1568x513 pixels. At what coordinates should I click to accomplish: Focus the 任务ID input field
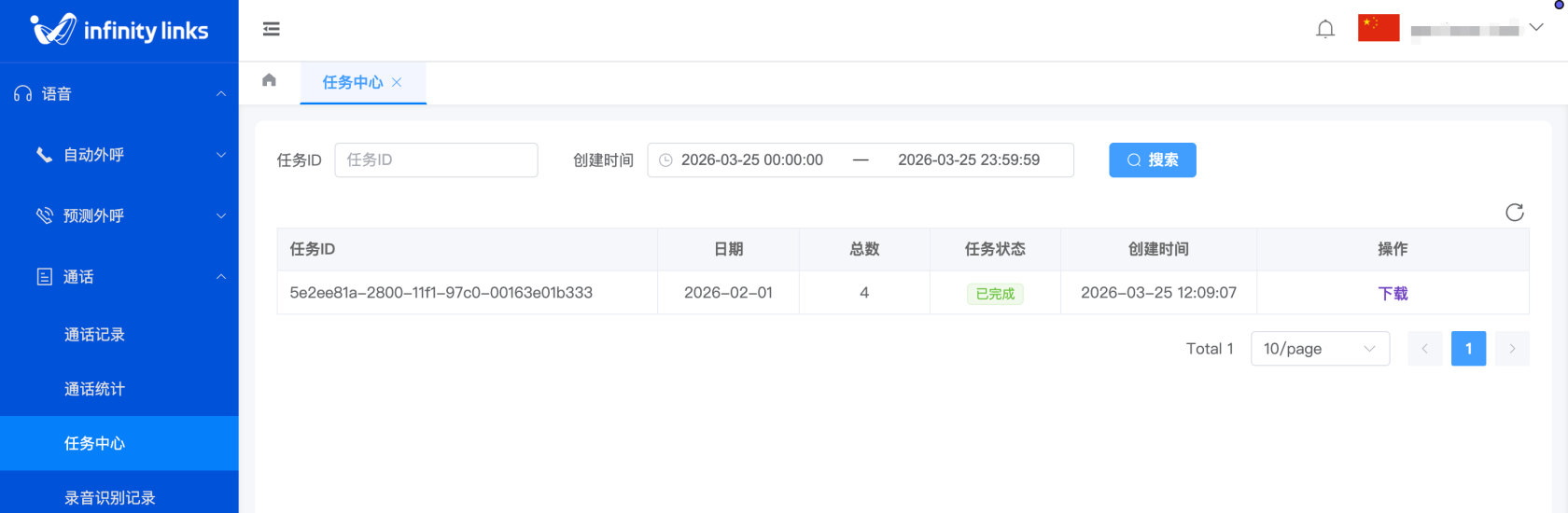click(x=436, y=160)
